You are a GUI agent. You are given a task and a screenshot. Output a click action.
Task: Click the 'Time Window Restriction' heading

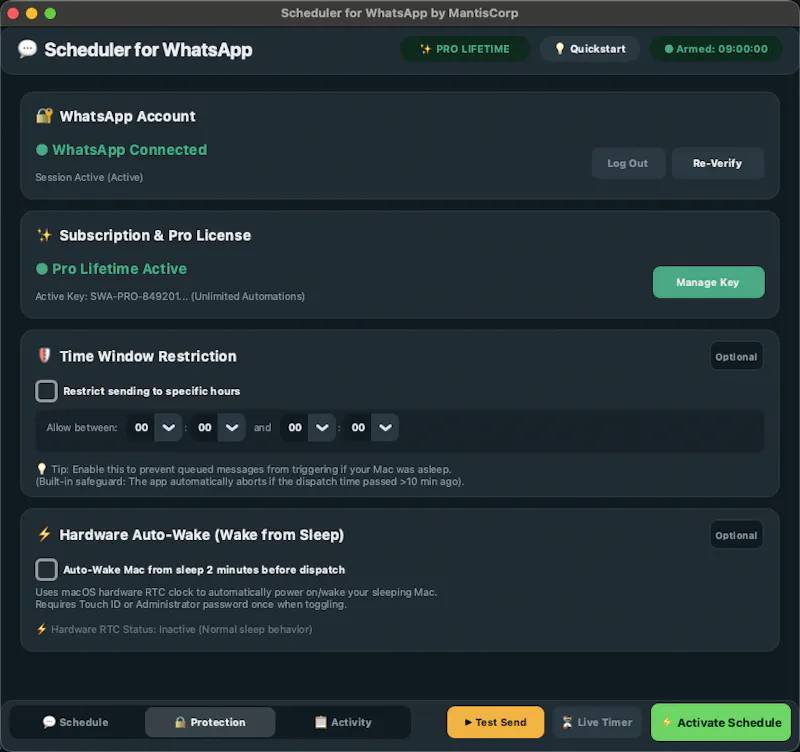(148, 356)
